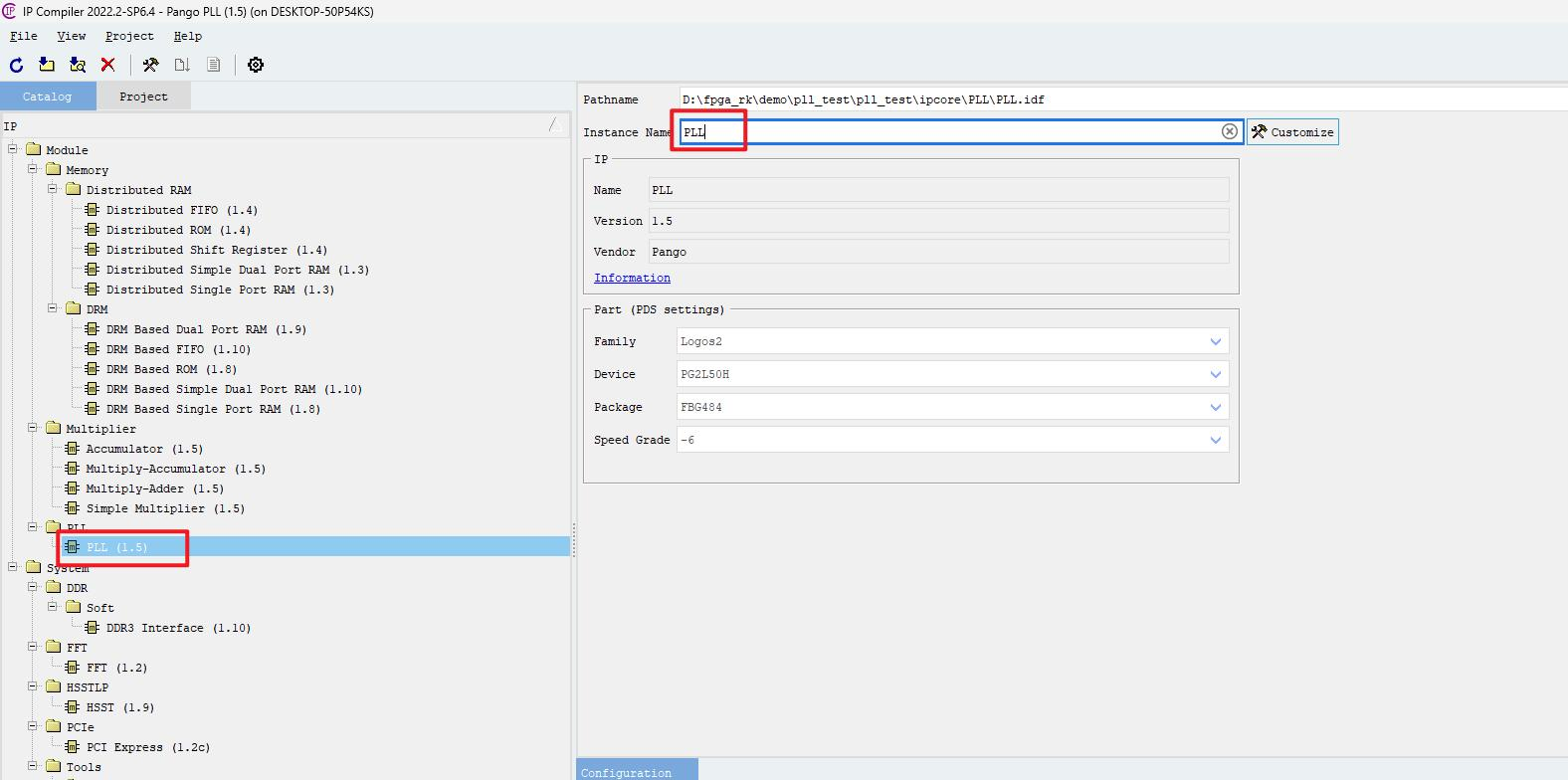Click the refresh icon in the toolbar
This screenshot has height=780, width=1568.
(17, 65)
